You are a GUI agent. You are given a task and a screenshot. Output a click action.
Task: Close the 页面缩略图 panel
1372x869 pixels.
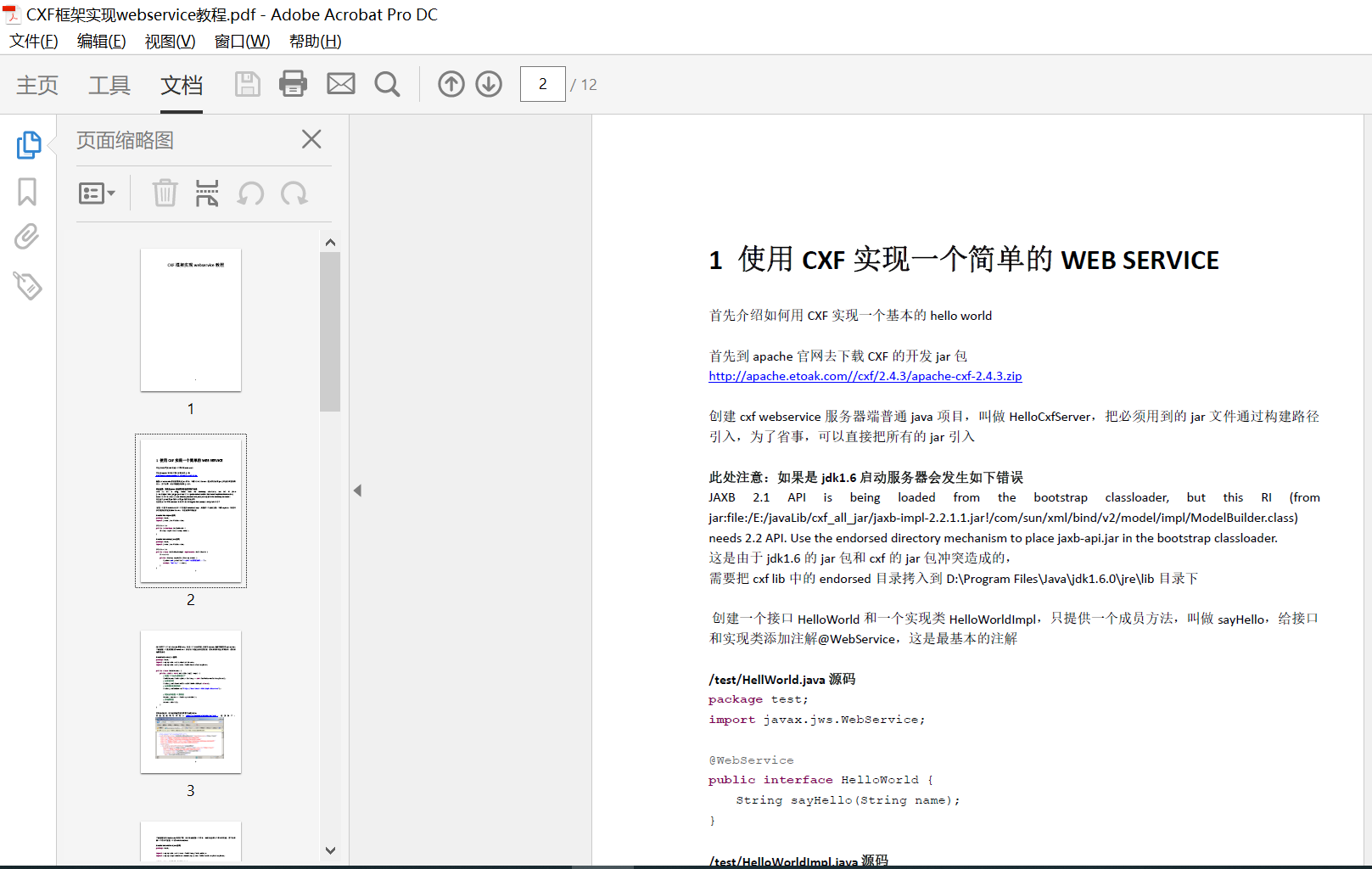tap(311, 139)
